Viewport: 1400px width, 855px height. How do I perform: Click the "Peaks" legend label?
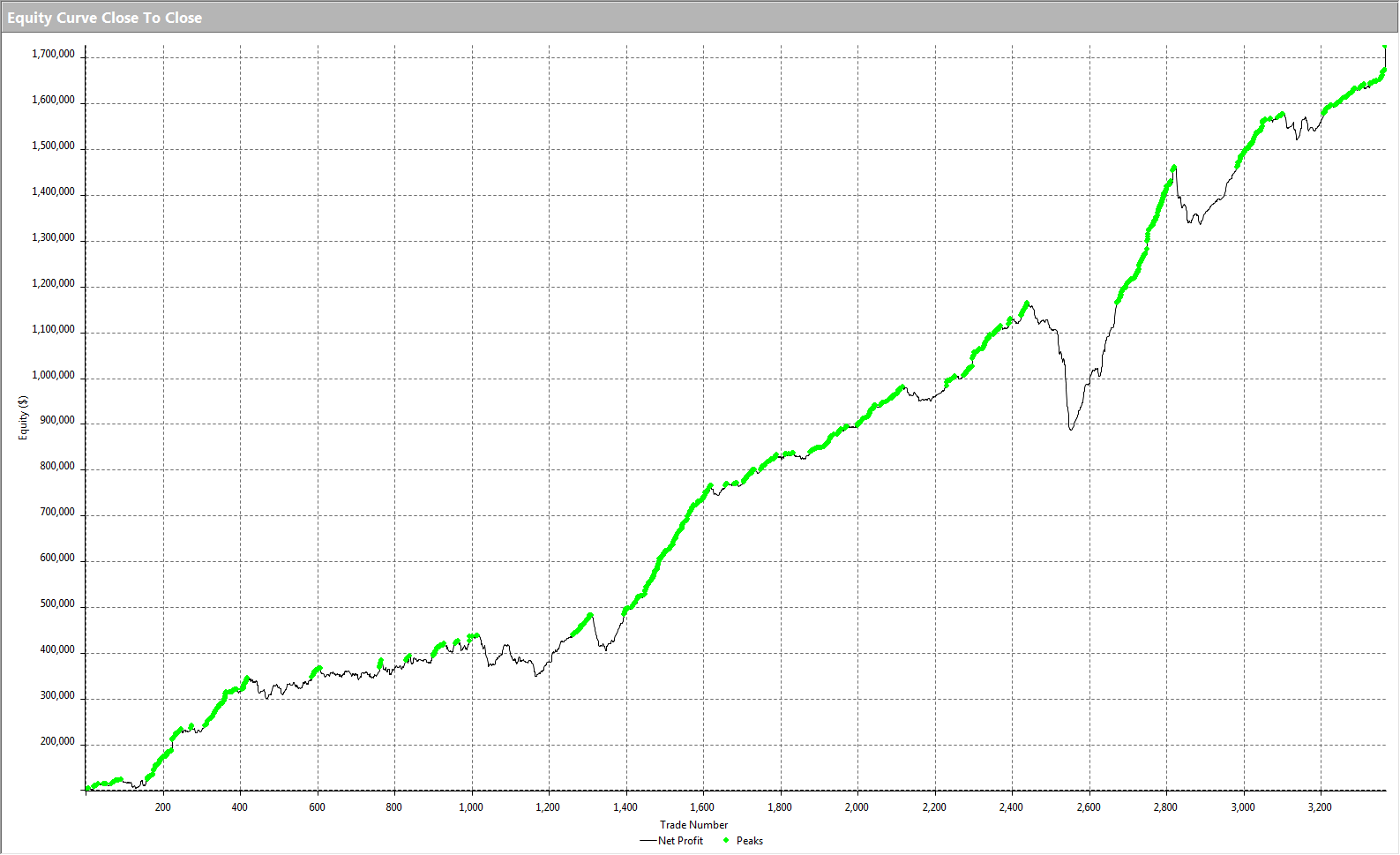coord(750,841)
